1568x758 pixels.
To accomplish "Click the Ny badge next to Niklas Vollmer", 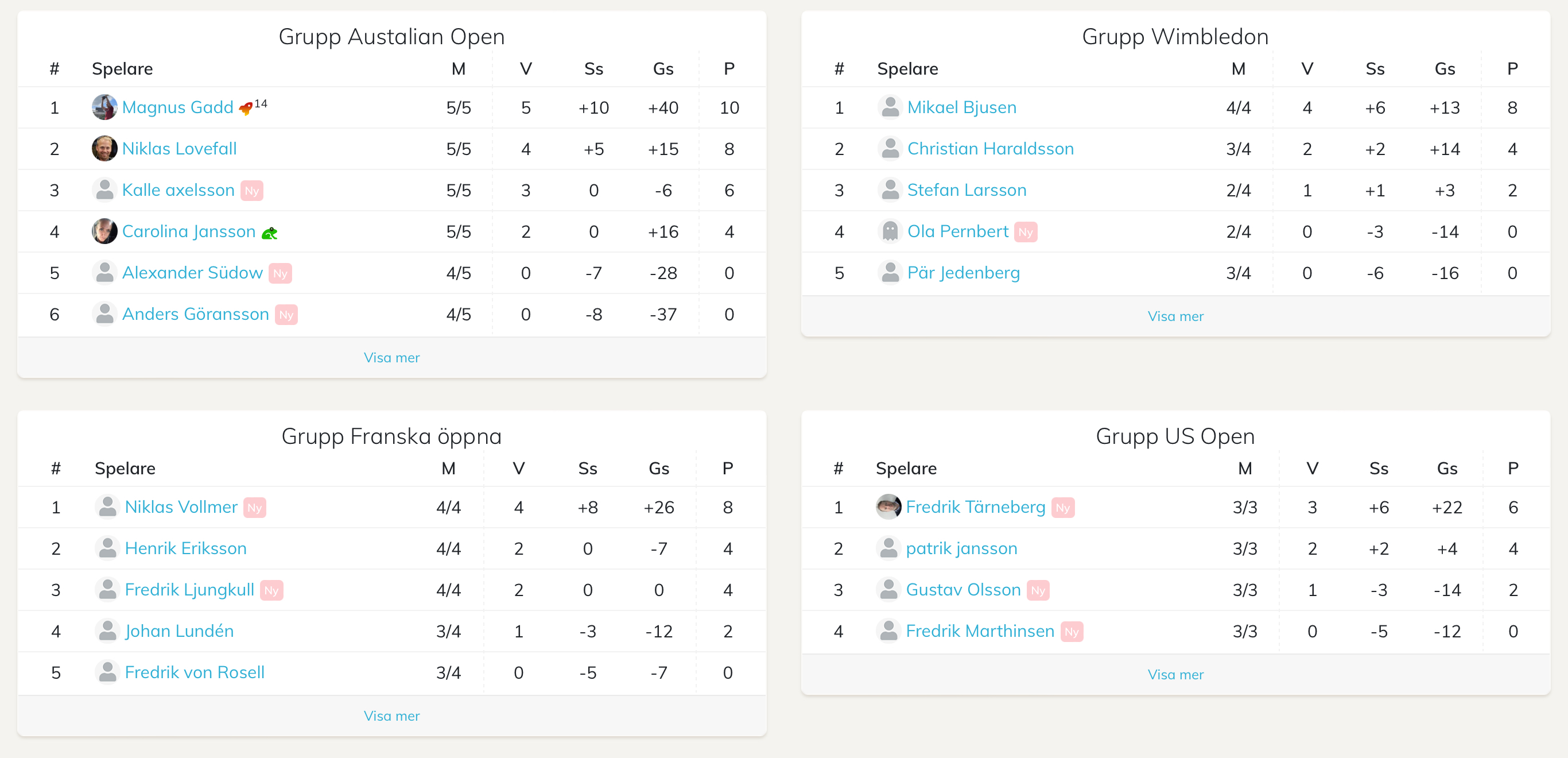I will [x=254, y=508].
